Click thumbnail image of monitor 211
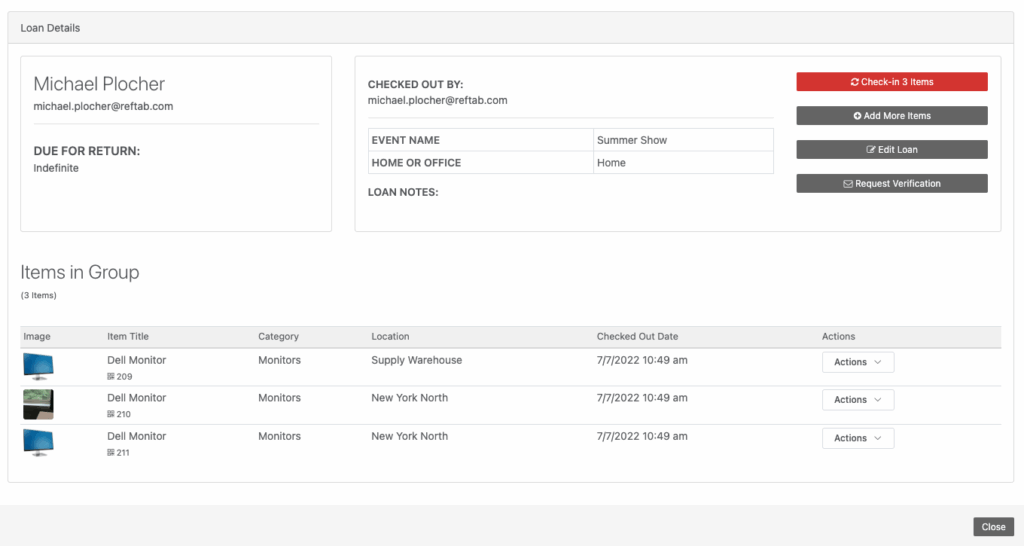The width and height of the screenshot is (1024, 546). pyautogui.click(x=38, y=442)
